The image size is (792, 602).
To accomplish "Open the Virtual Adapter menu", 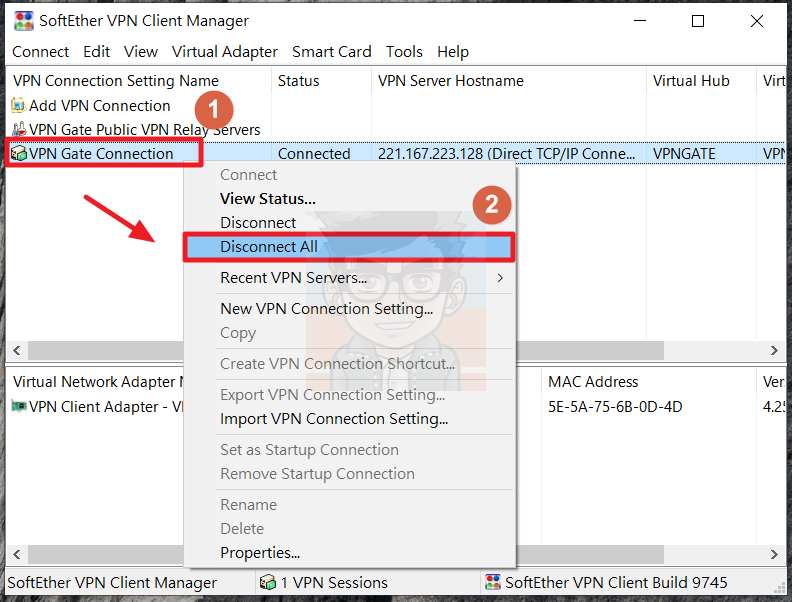I will tap(225, 52).
